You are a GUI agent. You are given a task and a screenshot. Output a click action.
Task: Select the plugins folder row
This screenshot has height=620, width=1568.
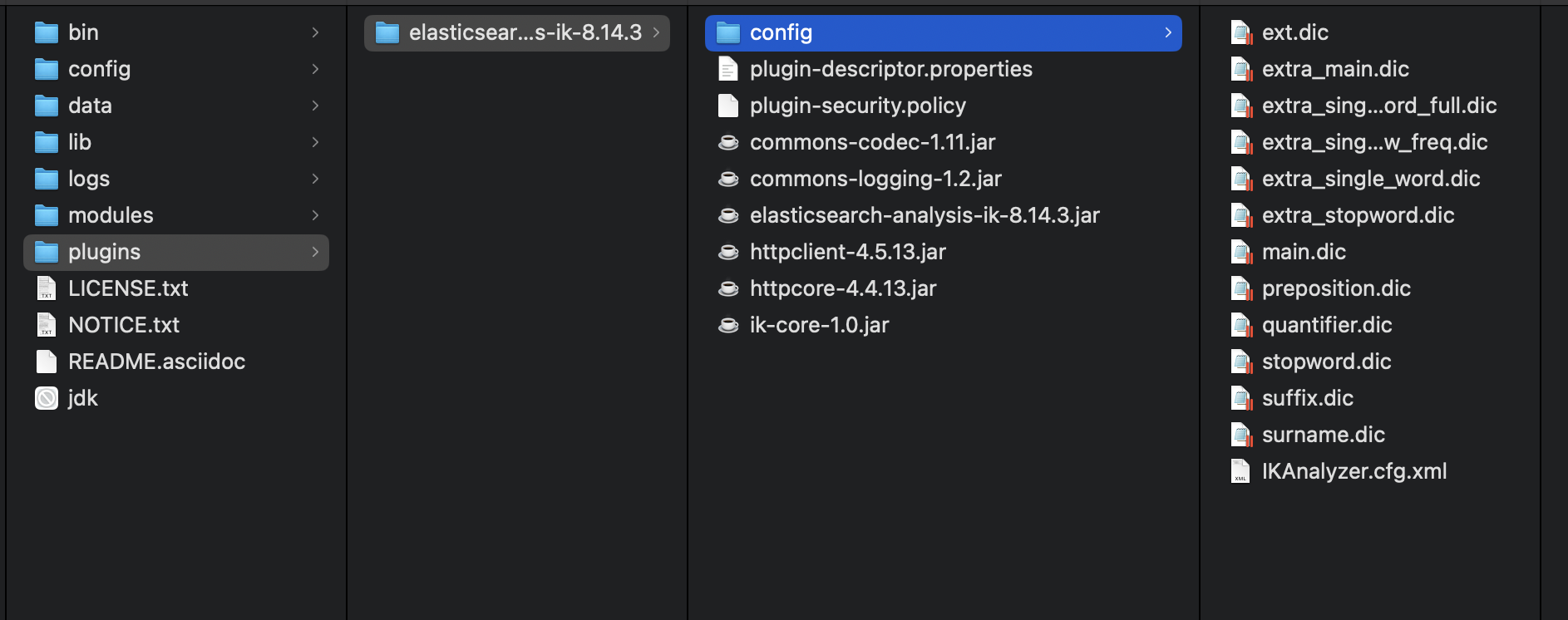176,252
